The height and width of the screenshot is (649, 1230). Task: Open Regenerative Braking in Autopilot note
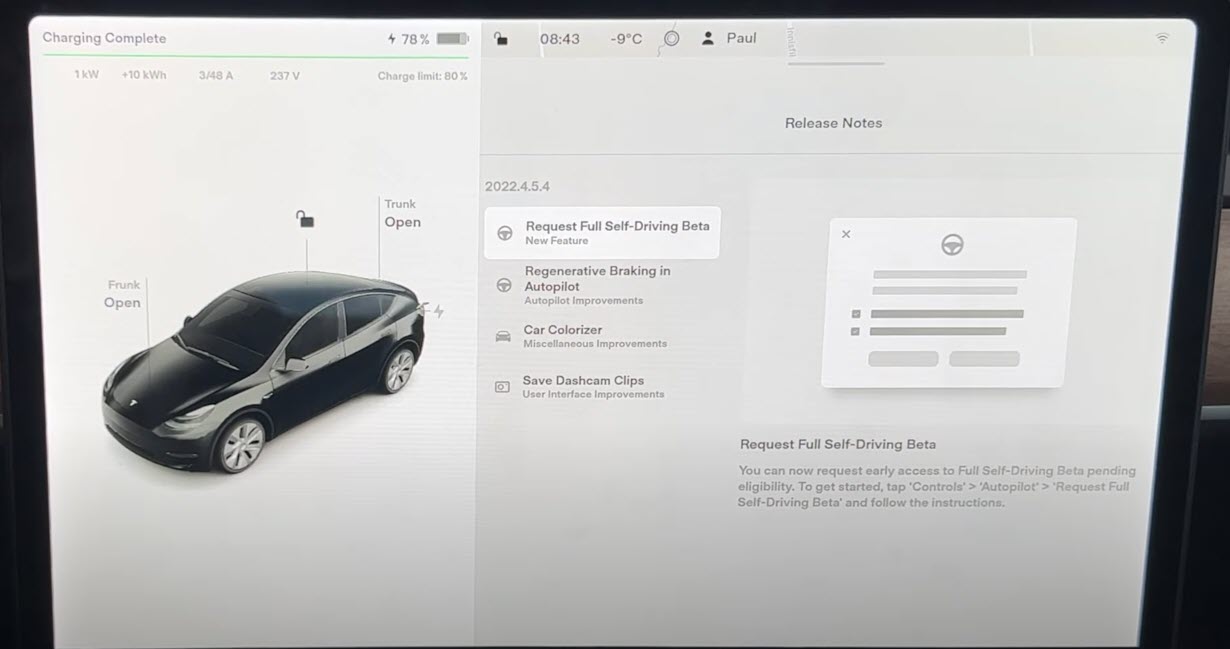(x=597, y=284)
